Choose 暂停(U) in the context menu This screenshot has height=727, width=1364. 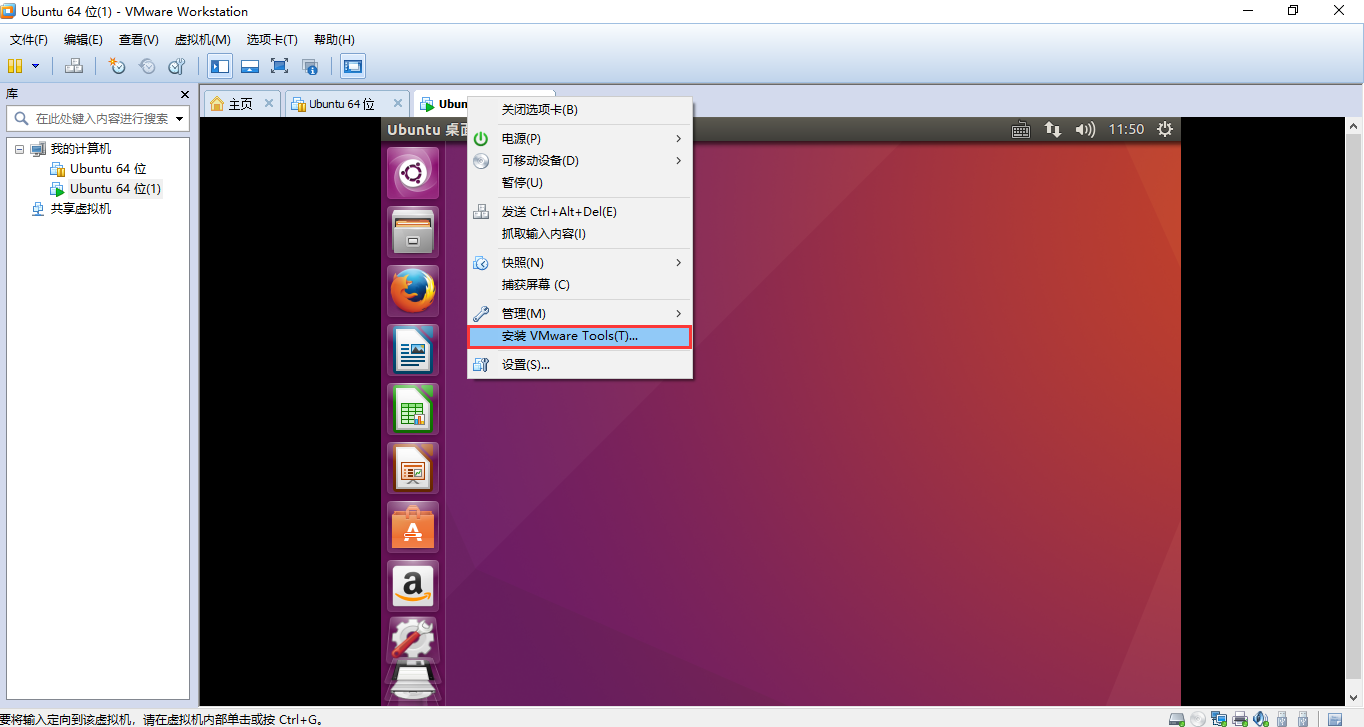(580, 182)
